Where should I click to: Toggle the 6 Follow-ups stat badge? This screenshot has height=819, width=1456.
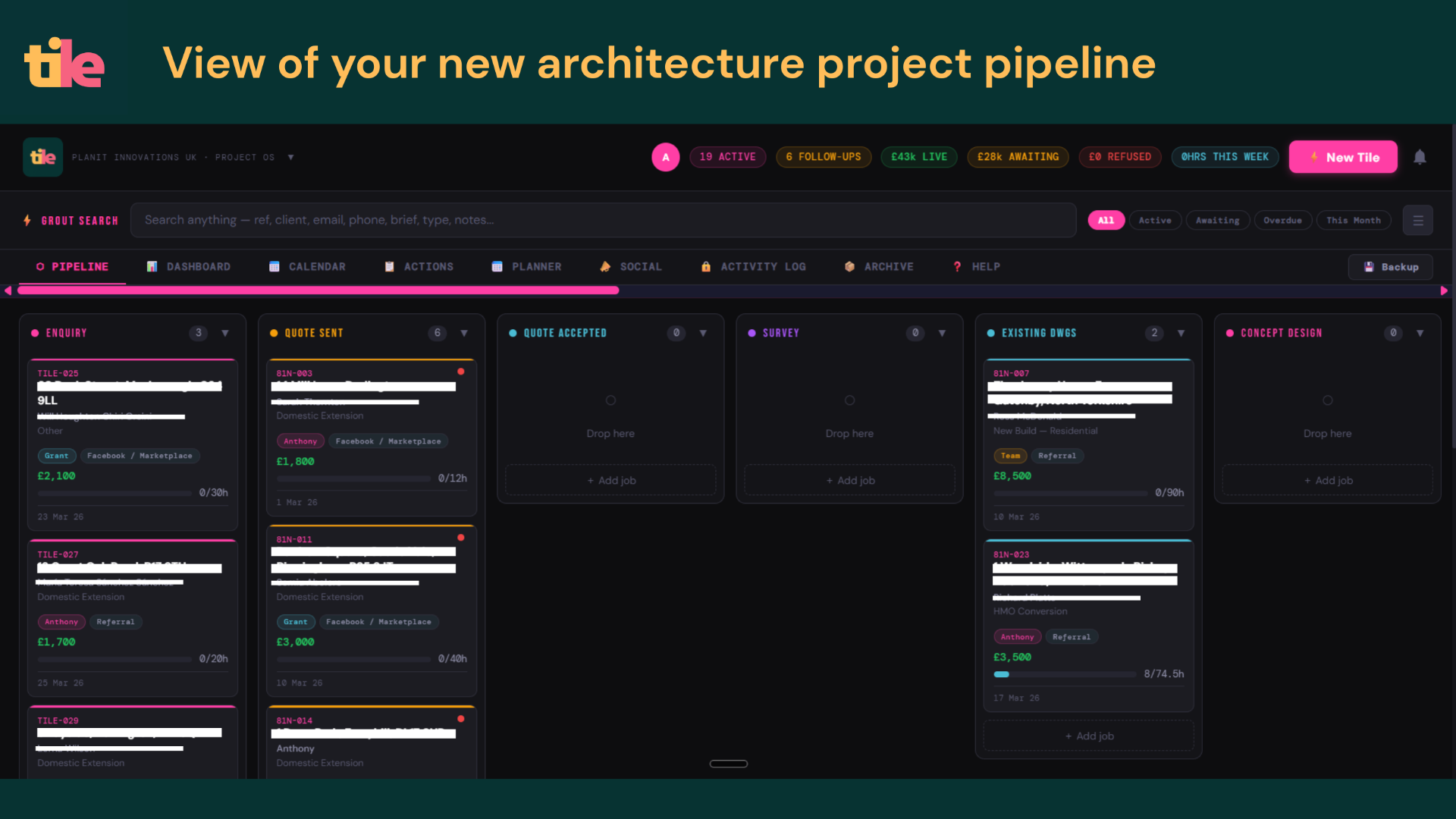(824, 157)
